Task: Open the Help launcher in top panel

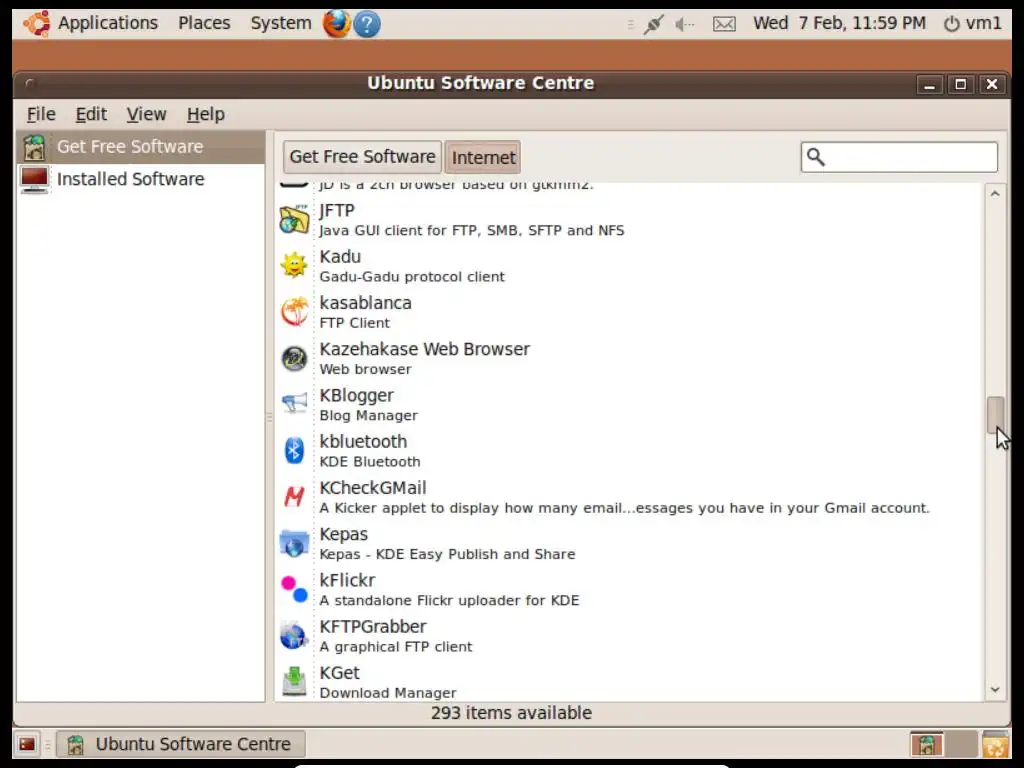Action: (367, 24)
